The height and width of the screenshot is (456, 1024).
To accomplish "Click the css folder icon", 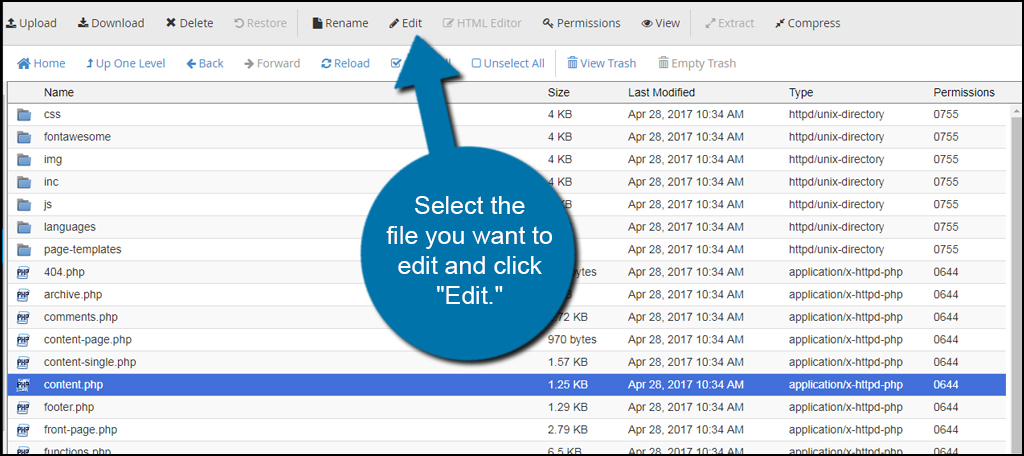I will pos(24,115).
